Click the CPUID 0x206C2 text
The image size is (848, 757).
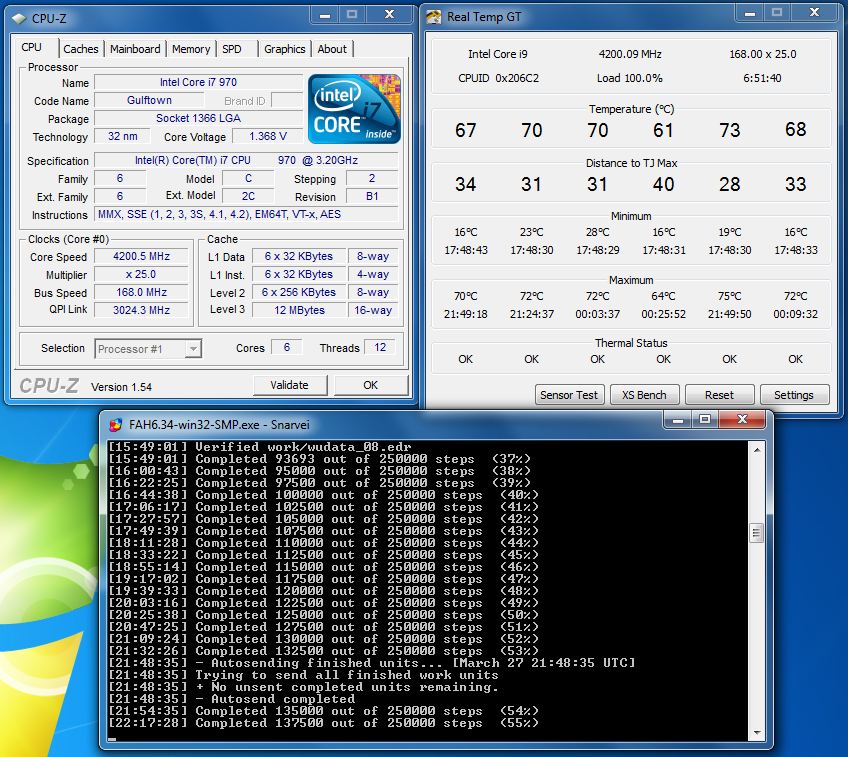click(498, 78)
